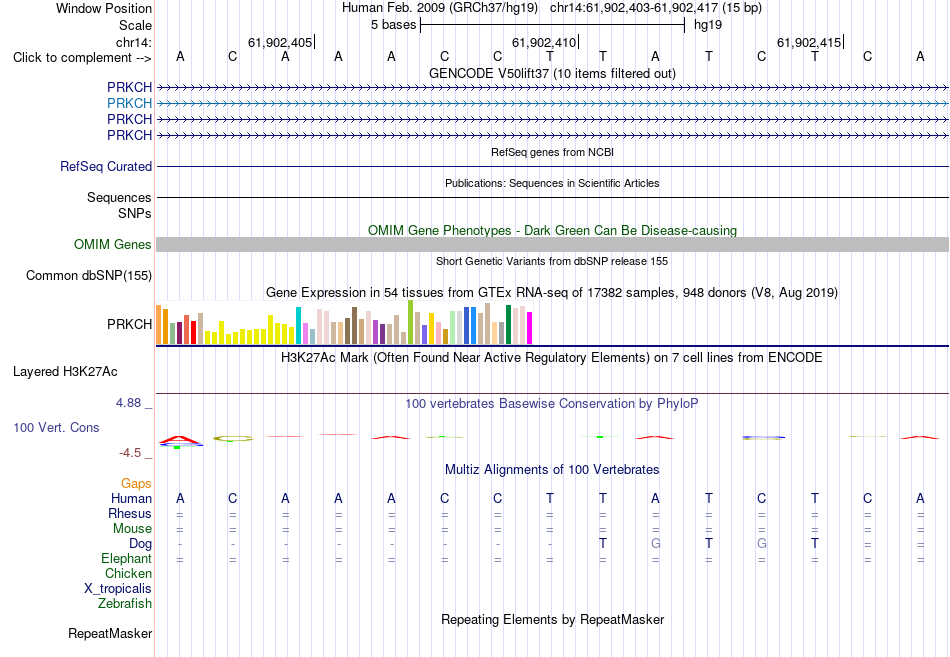Select the Rhesus alignment row label
The height and width of the screenshot is (657, 950).
pyautogui.click(x=130, y=513)
